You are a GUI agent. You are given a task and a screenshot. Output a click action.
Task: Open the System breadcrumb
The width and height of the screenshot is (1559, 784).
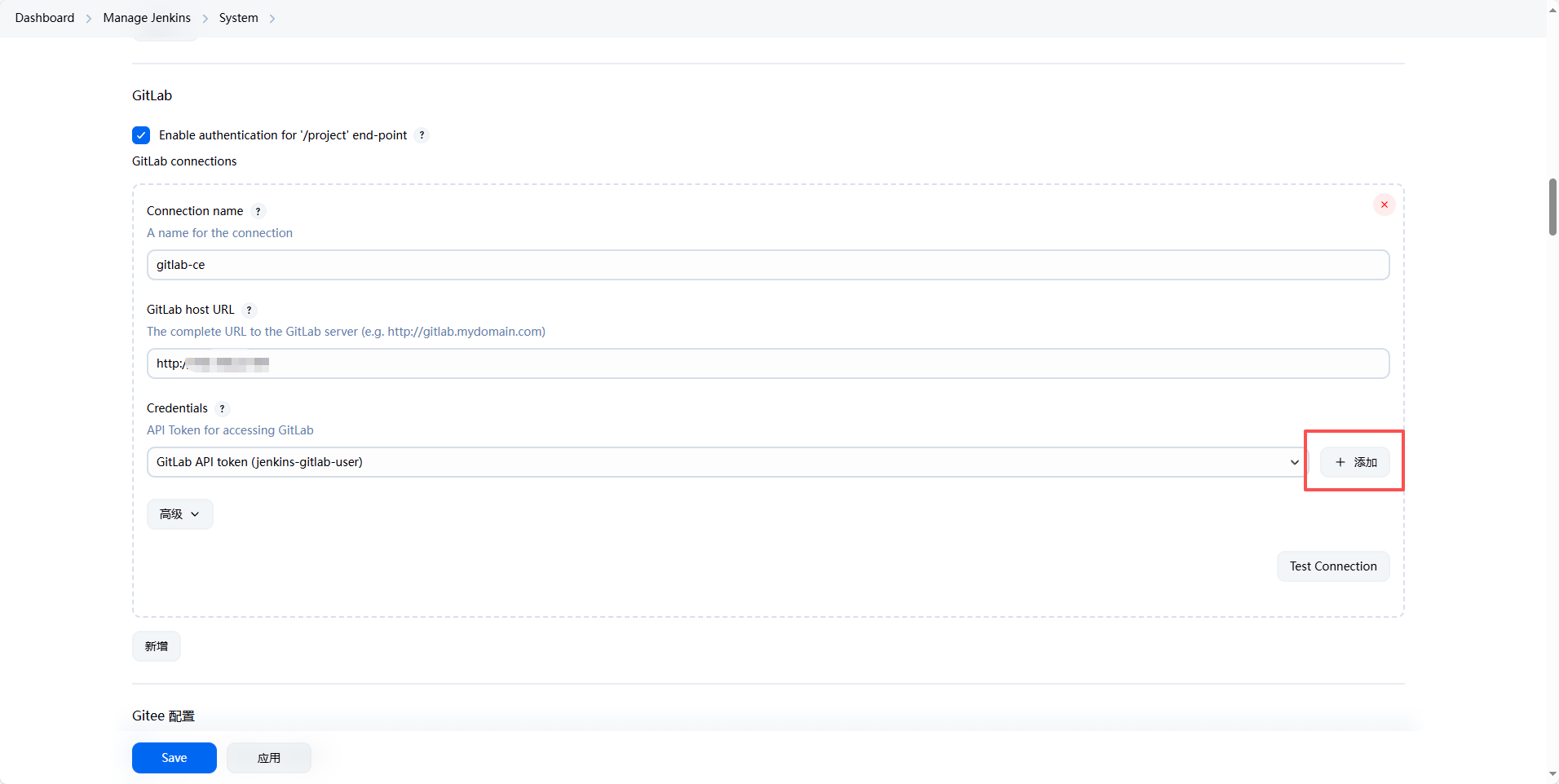click(238, 18)
